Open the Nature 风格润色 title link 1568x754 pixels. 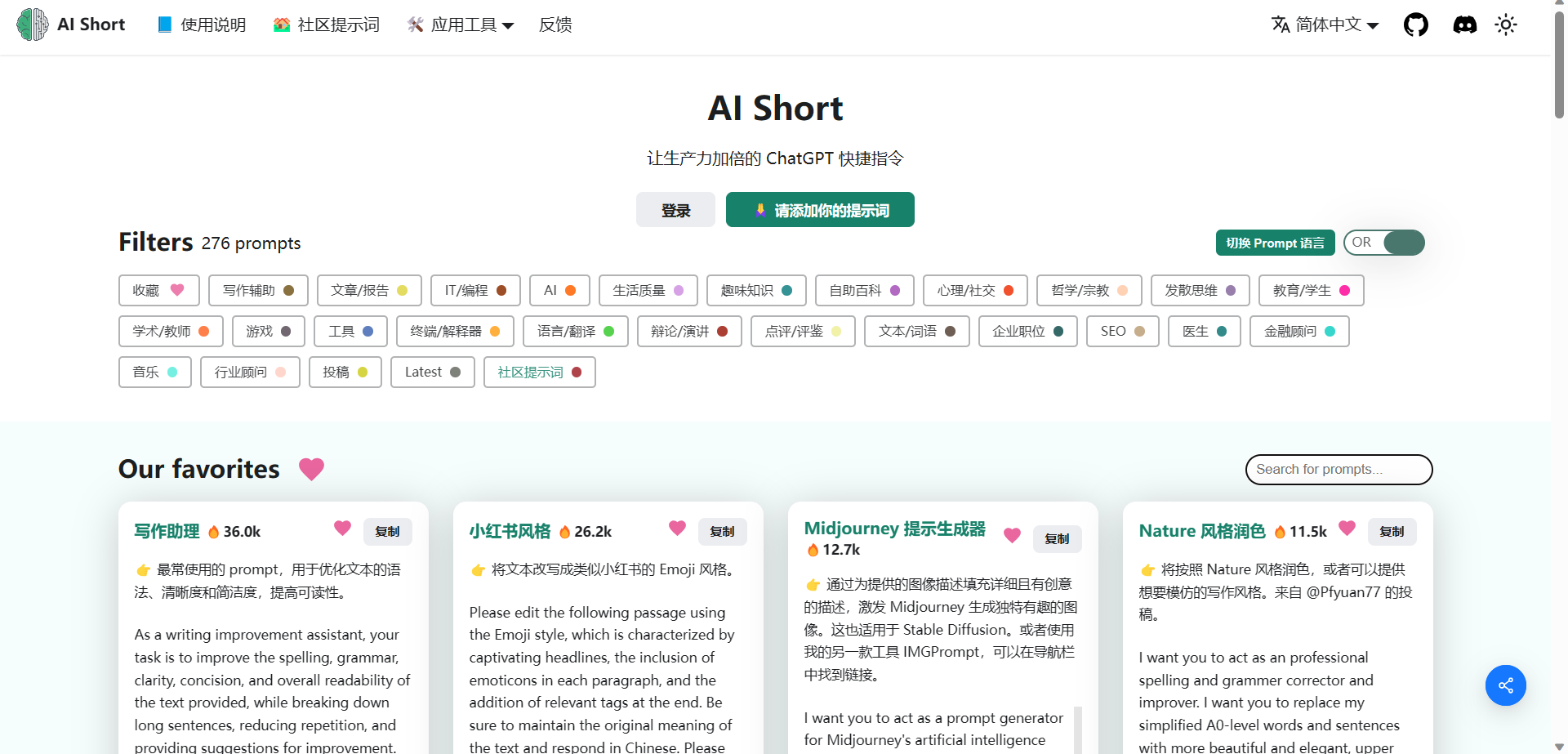pos(1202,532)
